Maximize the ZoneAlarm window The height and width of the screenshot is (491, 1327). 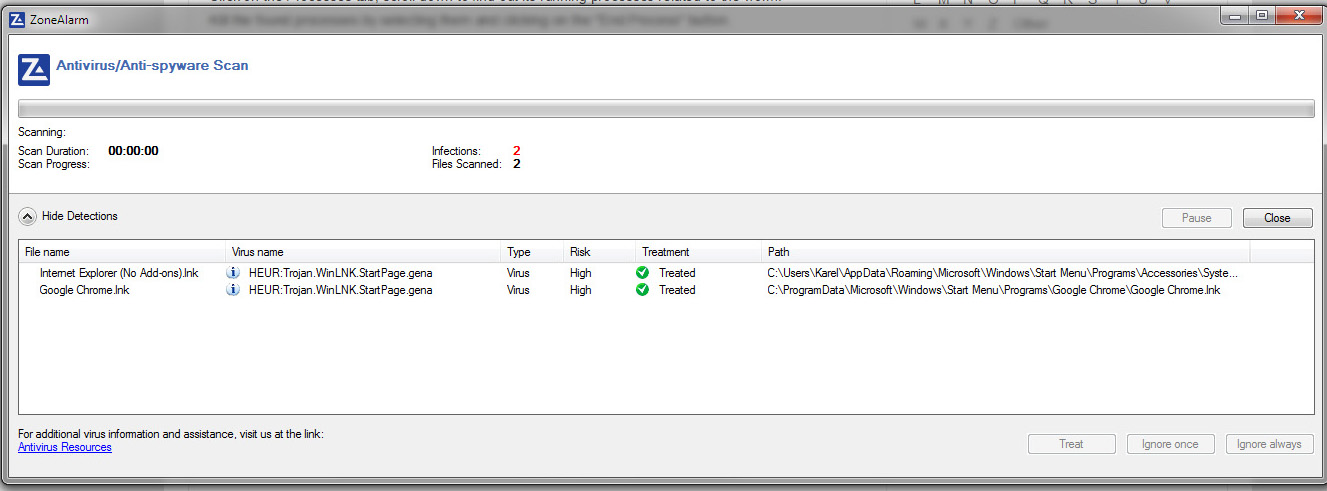coord(1262,14)
